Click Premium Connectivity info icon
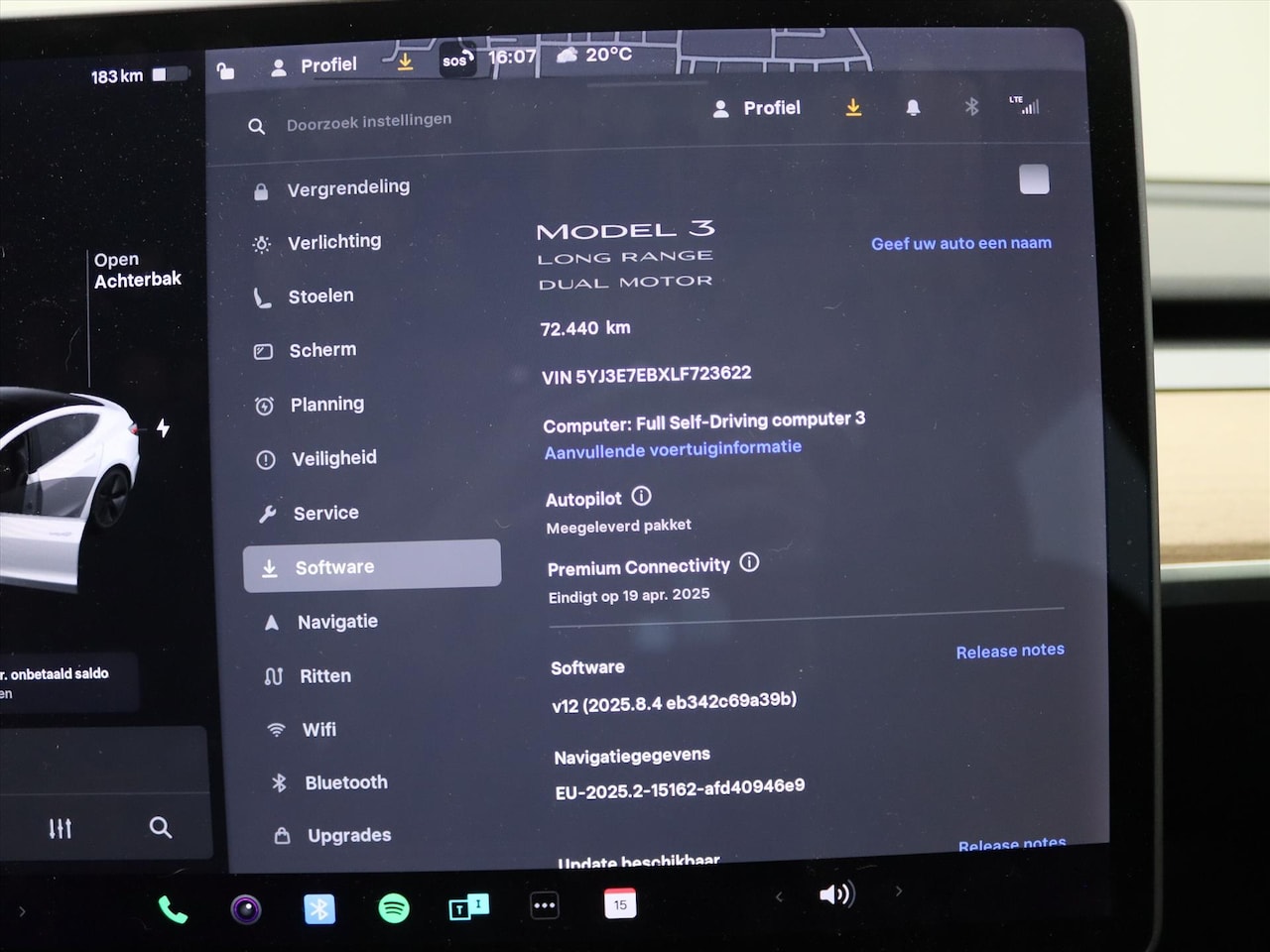The width and height of the screenshot is (1270, 952). click(x=750, y=562)
